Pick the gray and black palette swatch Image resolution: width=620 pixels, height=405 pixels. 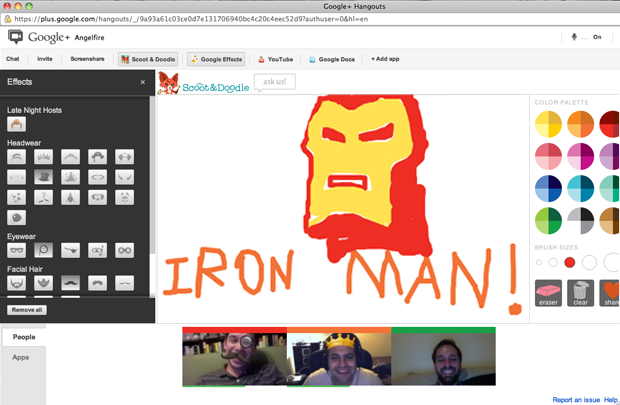(580, 221)
